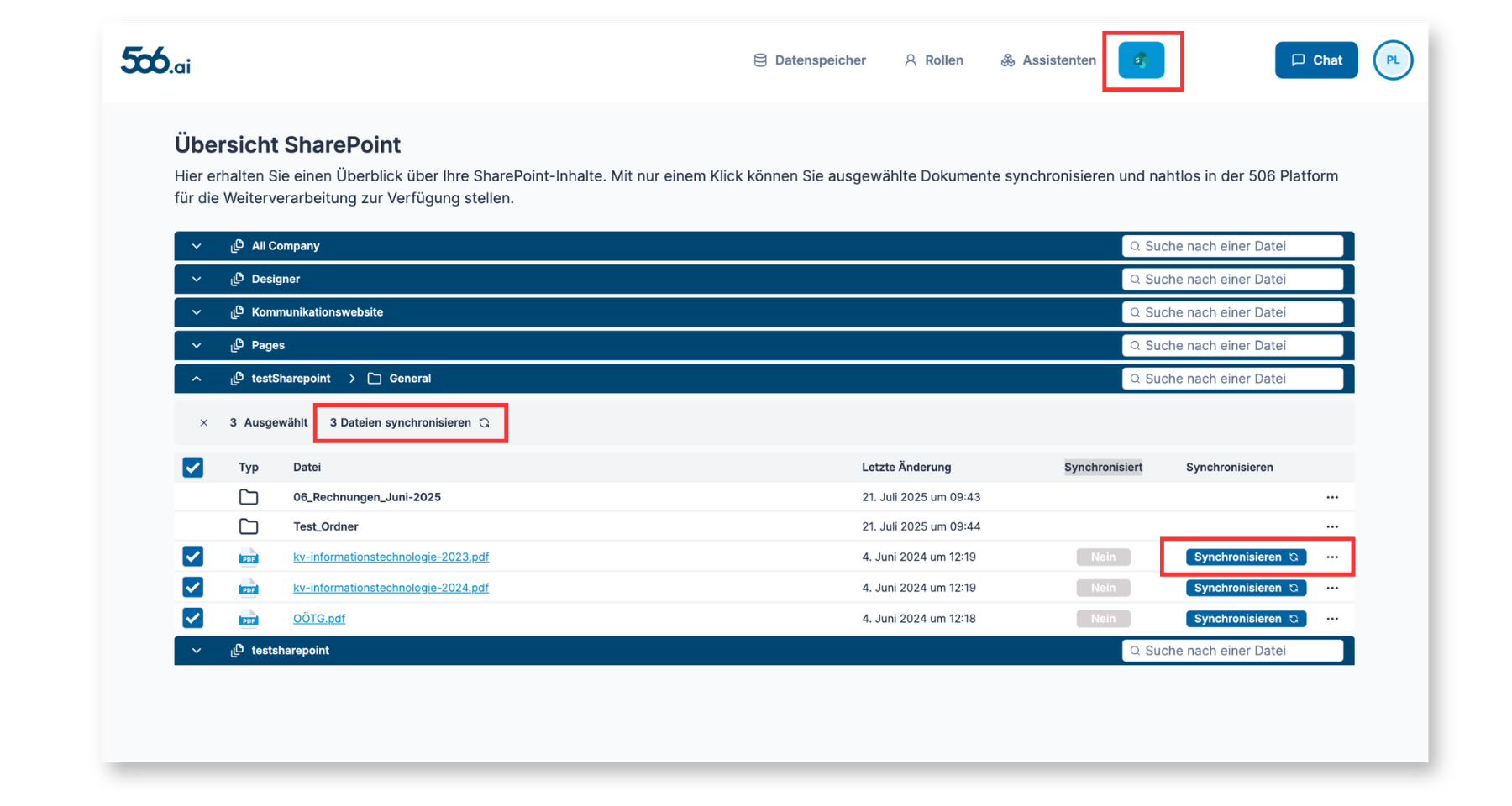This screenshot has width=1512, height=806.
Task: Click the General folder breadcrumb
Action: pyautogui.click(x=400, y=379)
